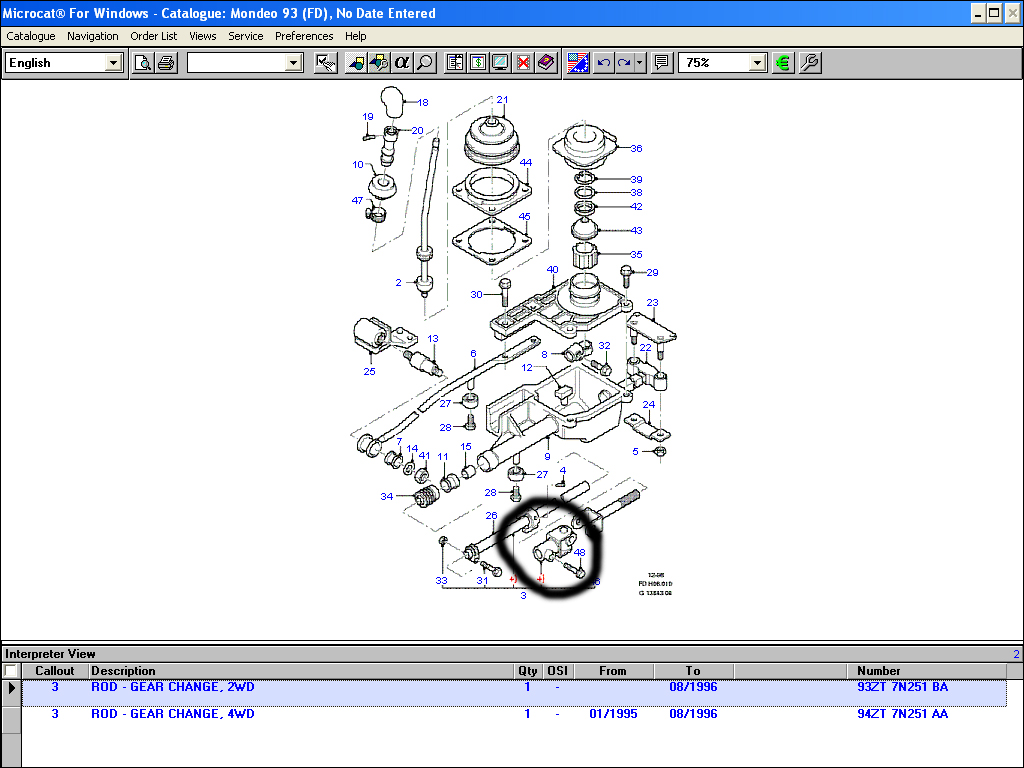Image resolution: width=1024 pixels, height=768 pixels.
Task: Expand the 75% zoom level dropdown
Action: (757, 63)
